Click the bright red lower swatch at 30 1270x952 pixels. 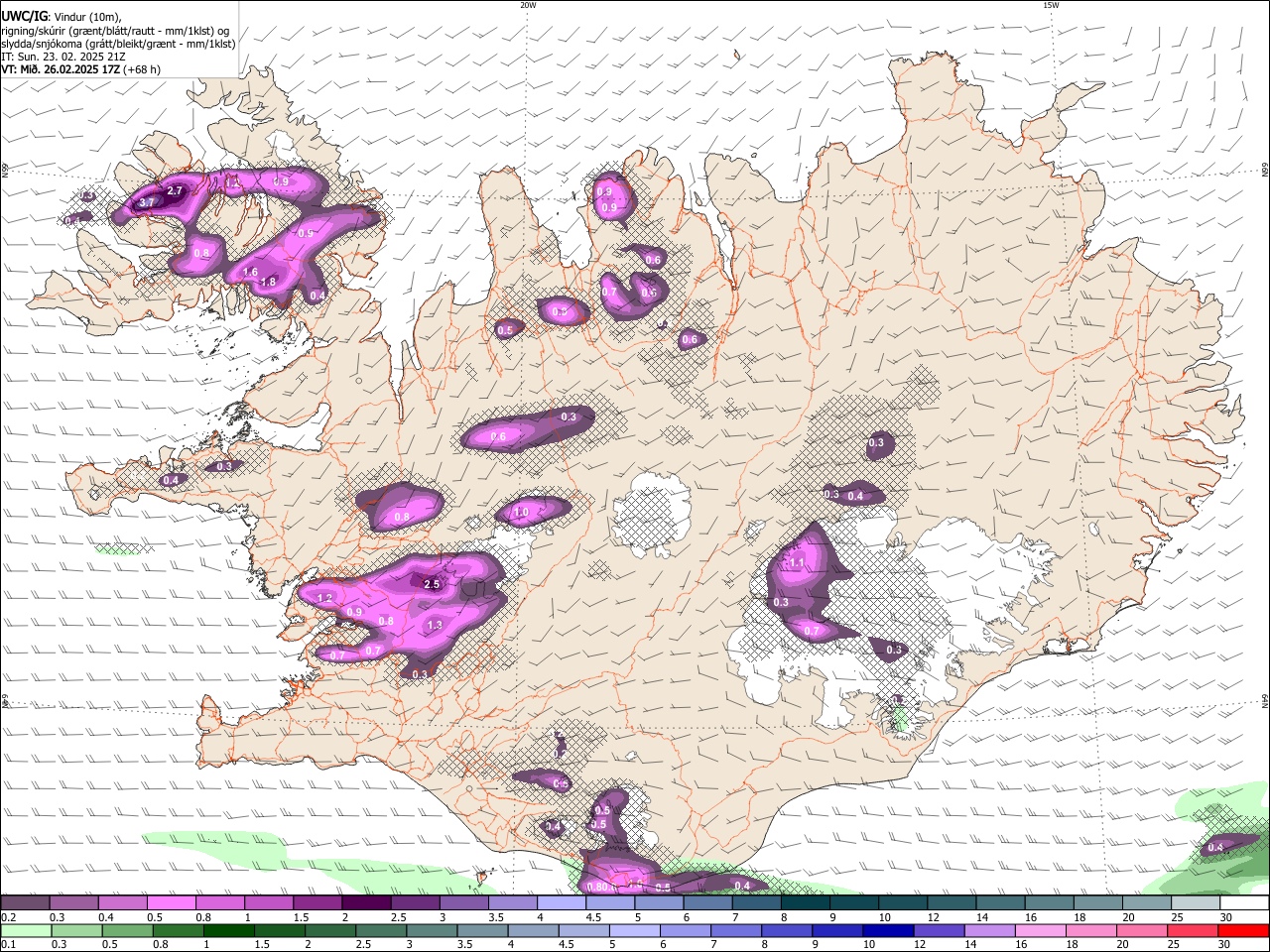1244,930
